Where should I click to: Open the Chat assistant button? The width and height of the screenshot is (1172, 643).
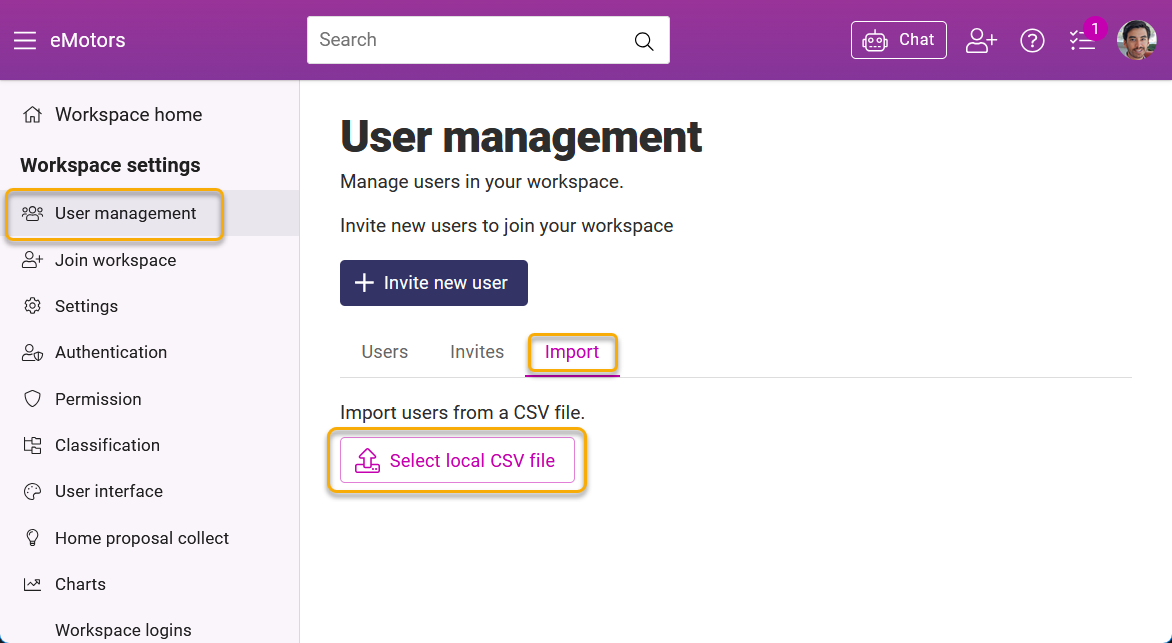coord(898,40)
